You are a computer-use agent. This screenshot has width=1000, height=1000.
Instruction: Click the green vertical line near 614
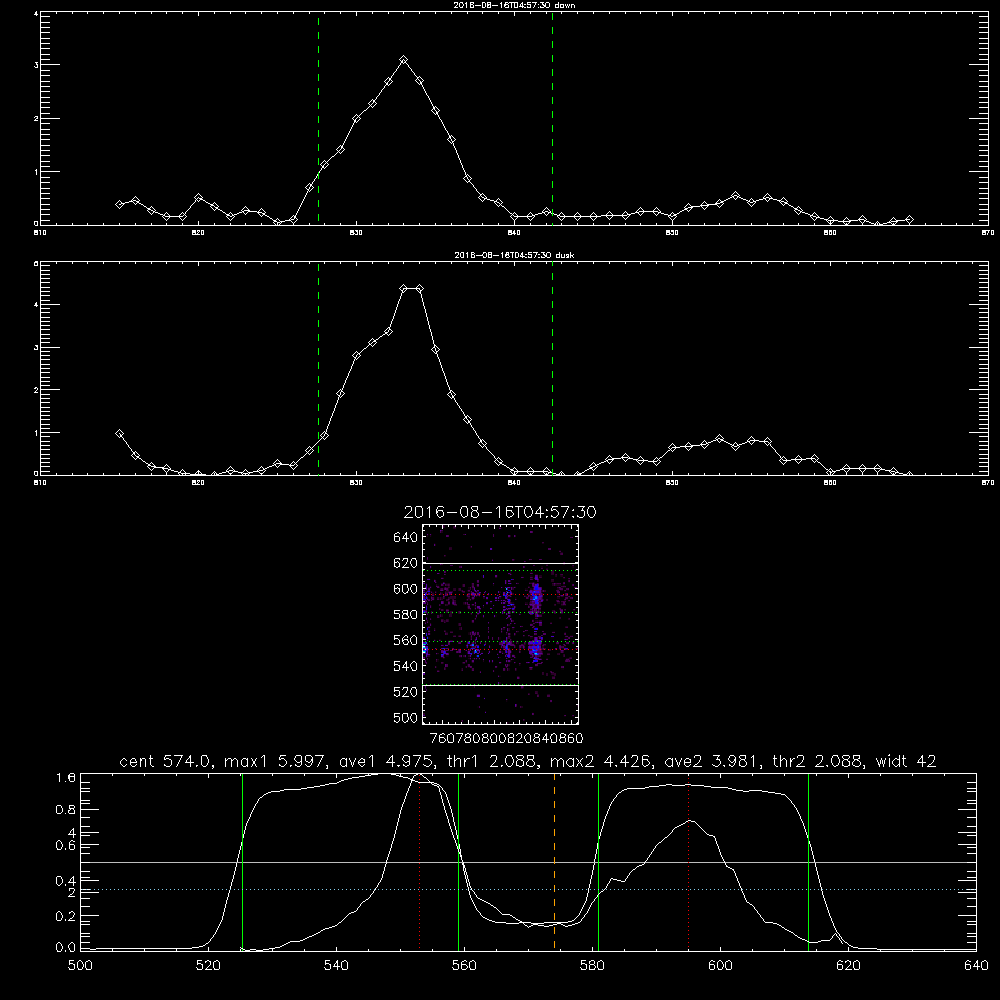808,861
